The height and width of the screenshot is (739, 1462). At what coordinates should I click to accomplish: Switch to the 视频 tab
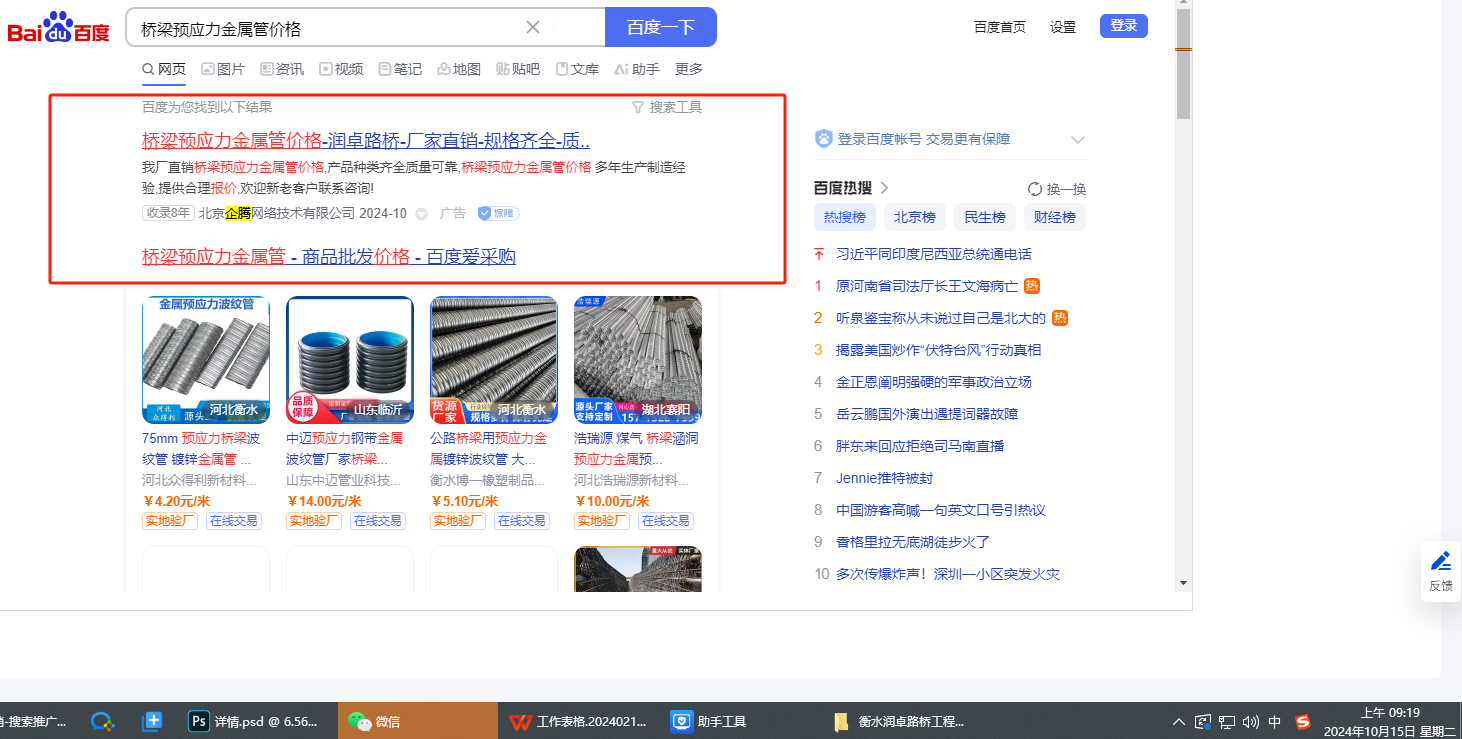coord(341,69)
